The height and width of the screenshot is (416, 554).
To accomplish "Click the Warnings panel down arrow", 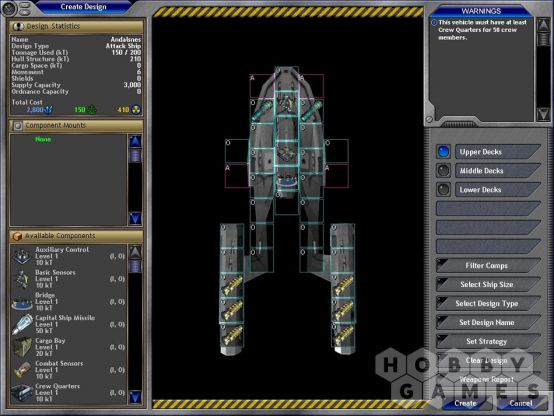I will click(x=543, y=114).
